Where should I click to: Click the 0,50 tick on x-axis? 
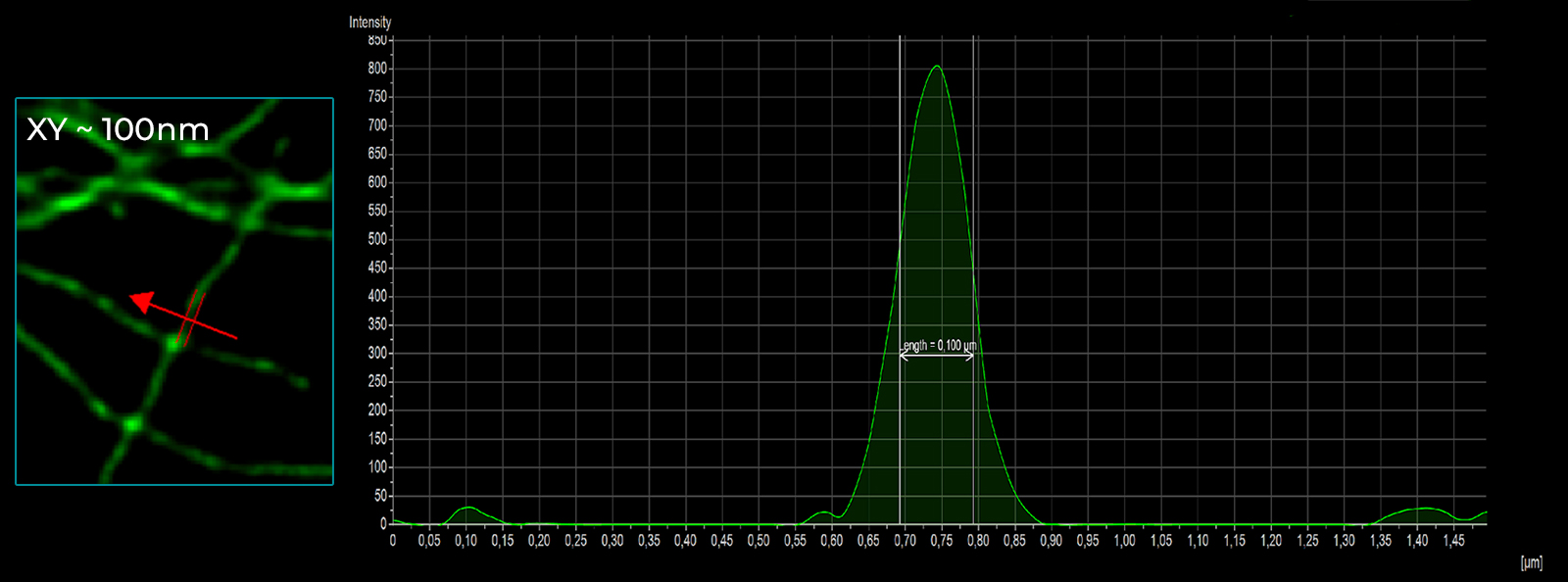click(758, 540)
